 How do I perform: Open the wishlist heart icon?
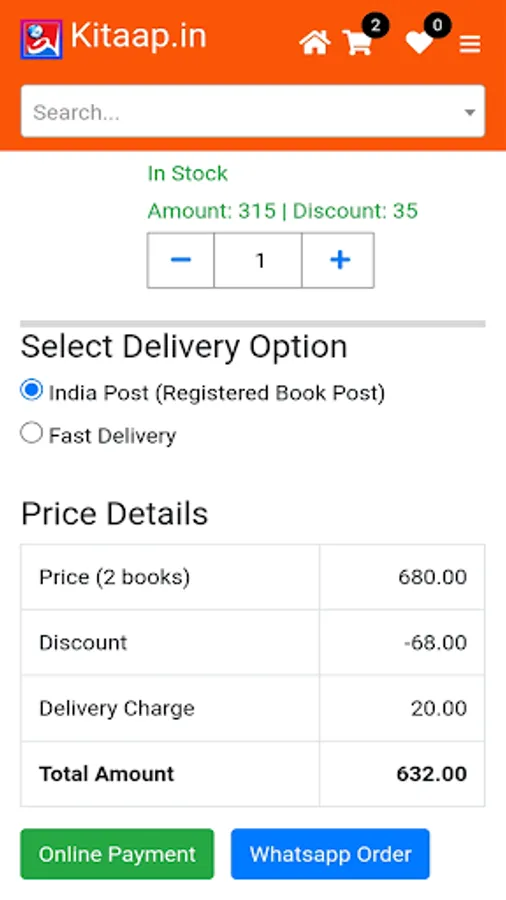point(419,43)
